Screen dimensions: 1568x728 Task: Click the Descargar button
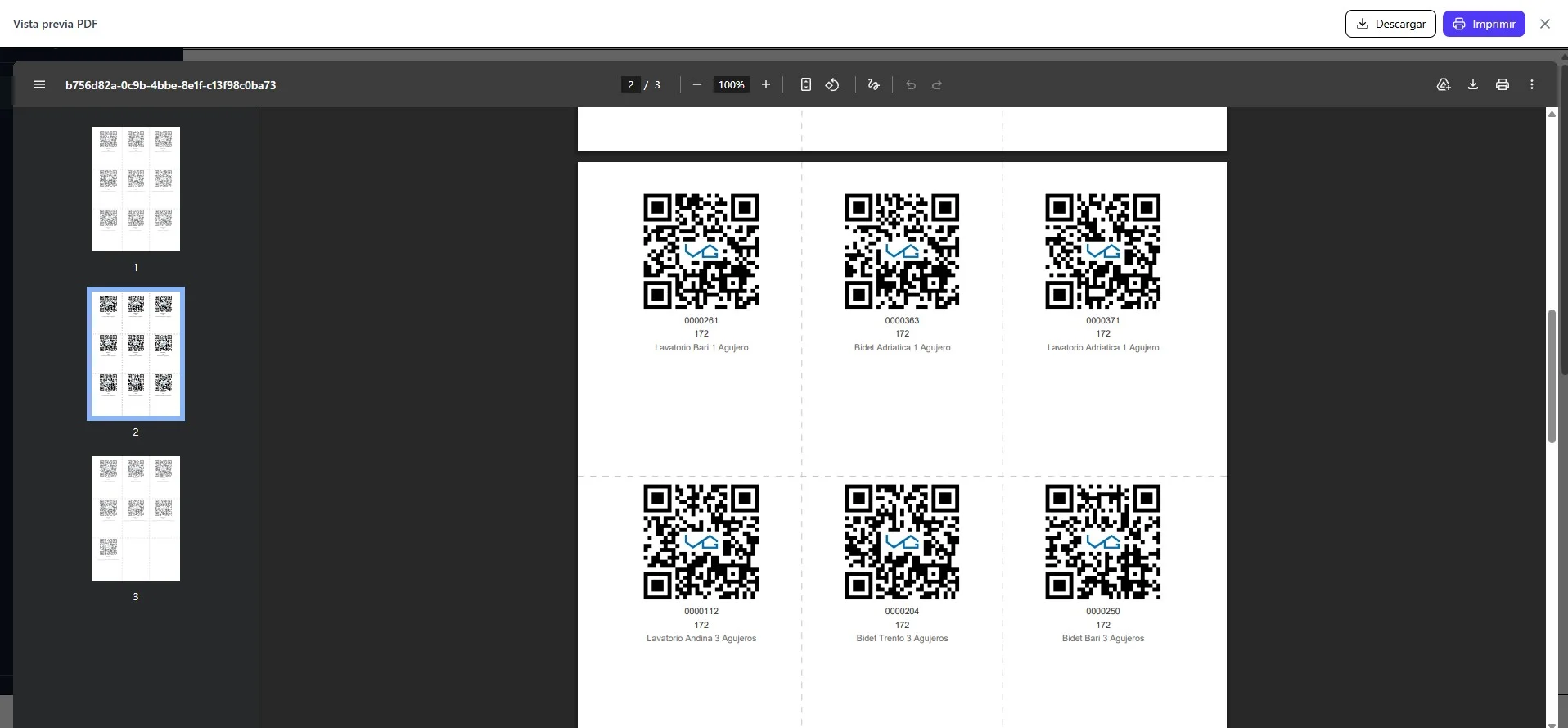click(x=1390, y=24)
